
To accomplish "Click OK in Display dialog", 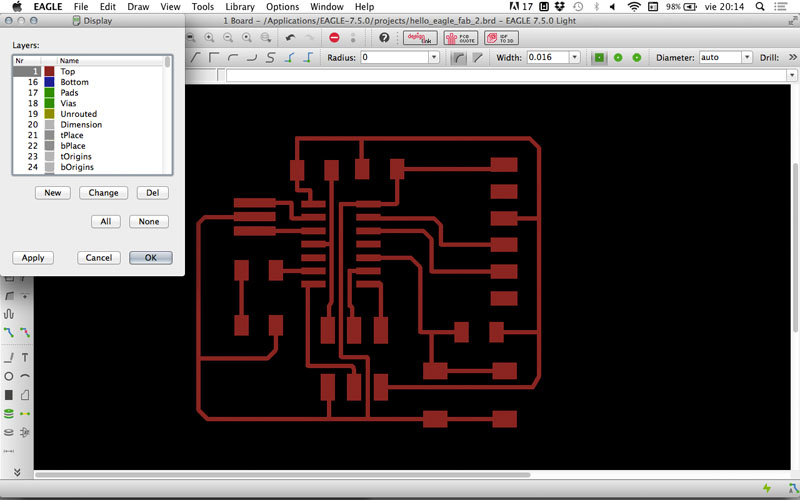I will [151, 258].
